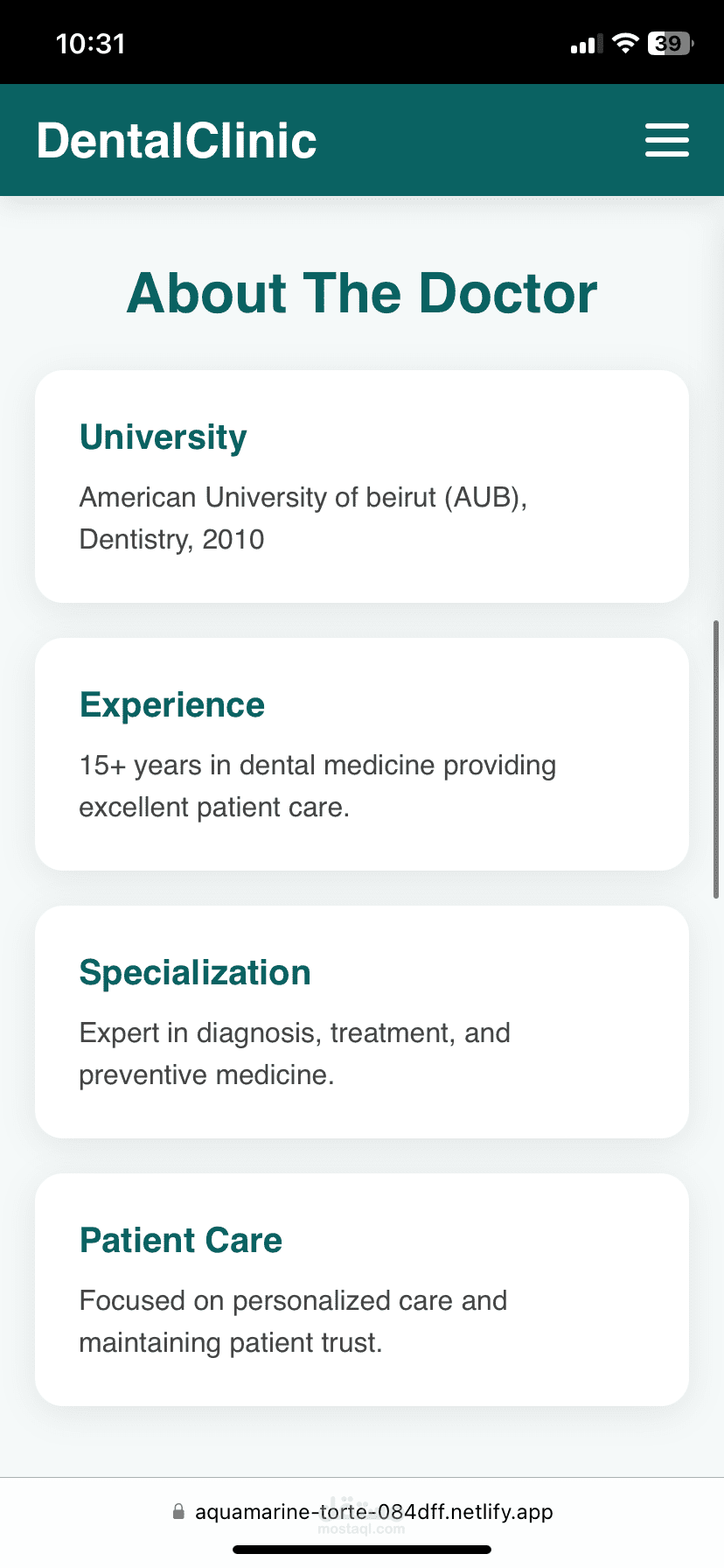Select the aquamarine-torte netlify.app URL bar

point(373,1512)
